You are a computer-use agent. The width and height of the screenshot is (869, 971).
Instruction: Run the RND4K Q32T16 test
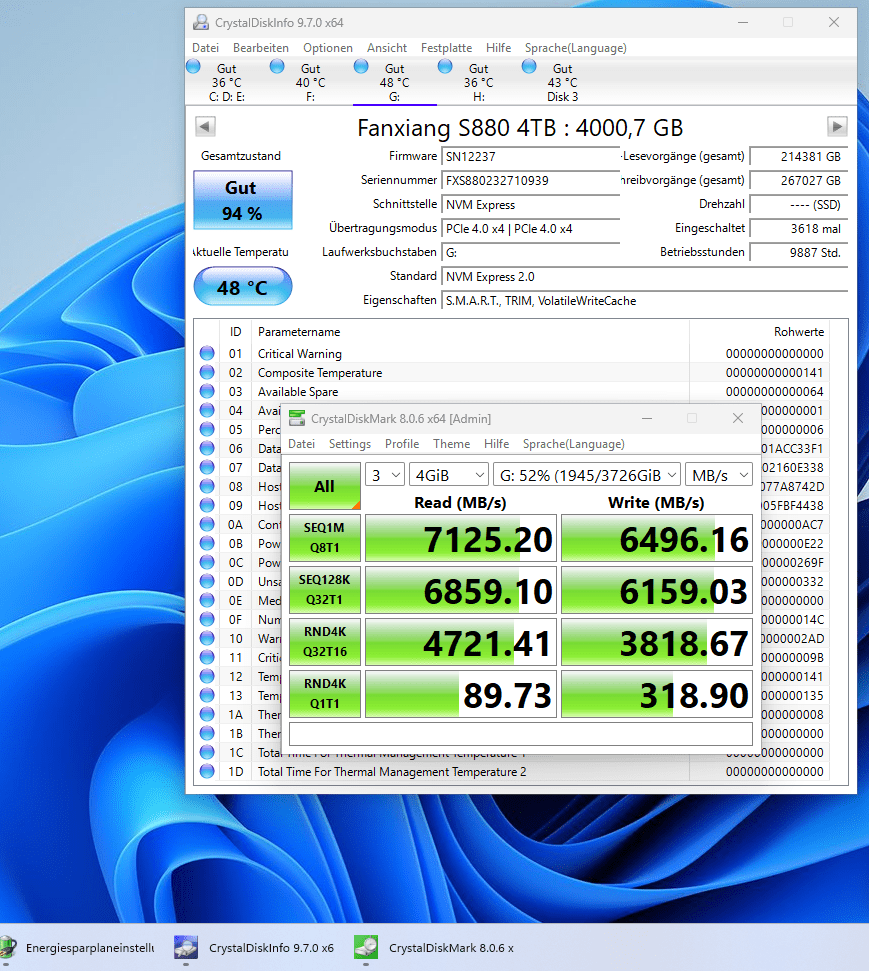click(325, 642)
